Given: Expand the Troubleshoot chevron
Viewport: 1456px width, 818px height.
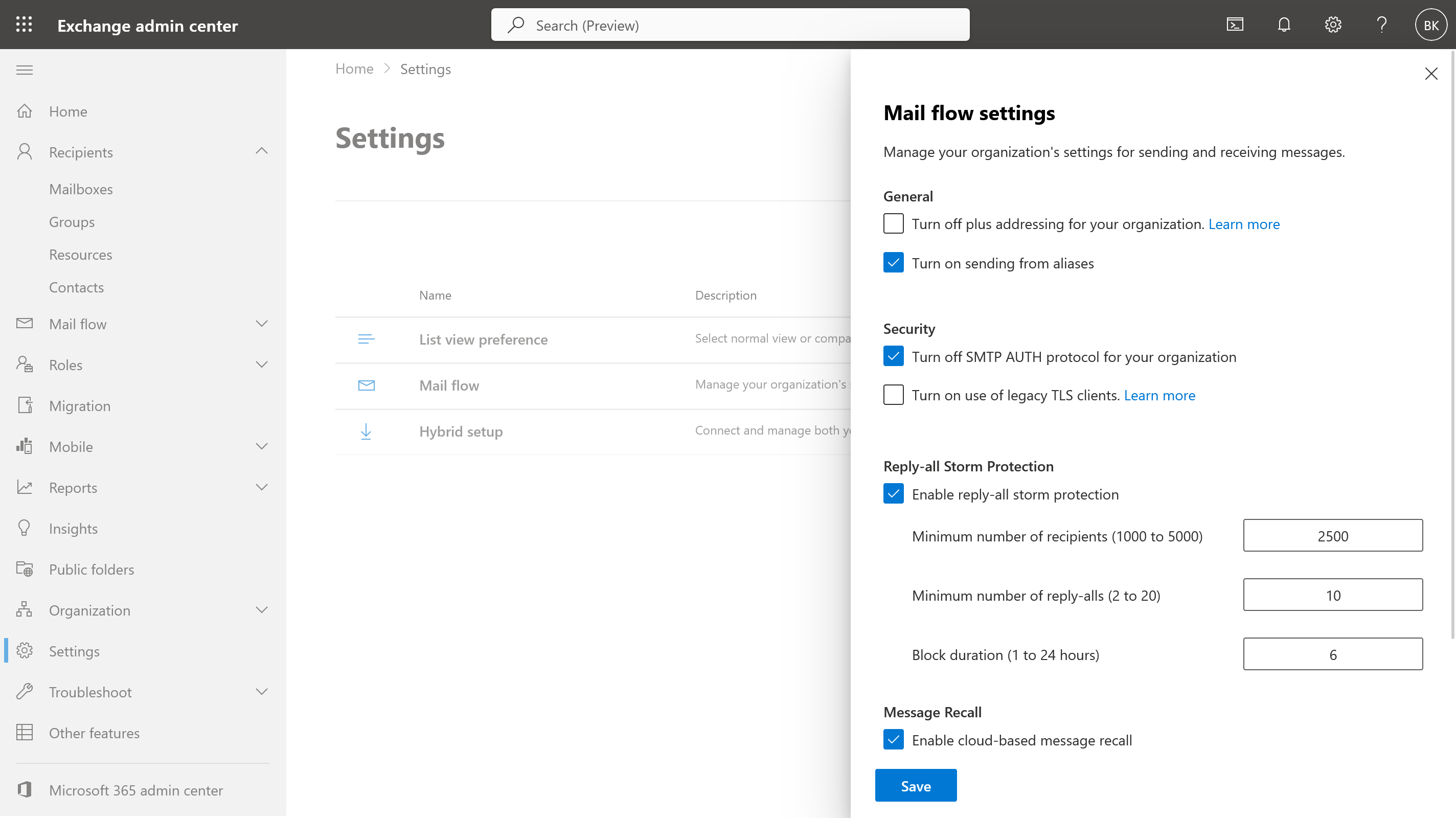Looking at the screenshot, I should tap(261, 691).
